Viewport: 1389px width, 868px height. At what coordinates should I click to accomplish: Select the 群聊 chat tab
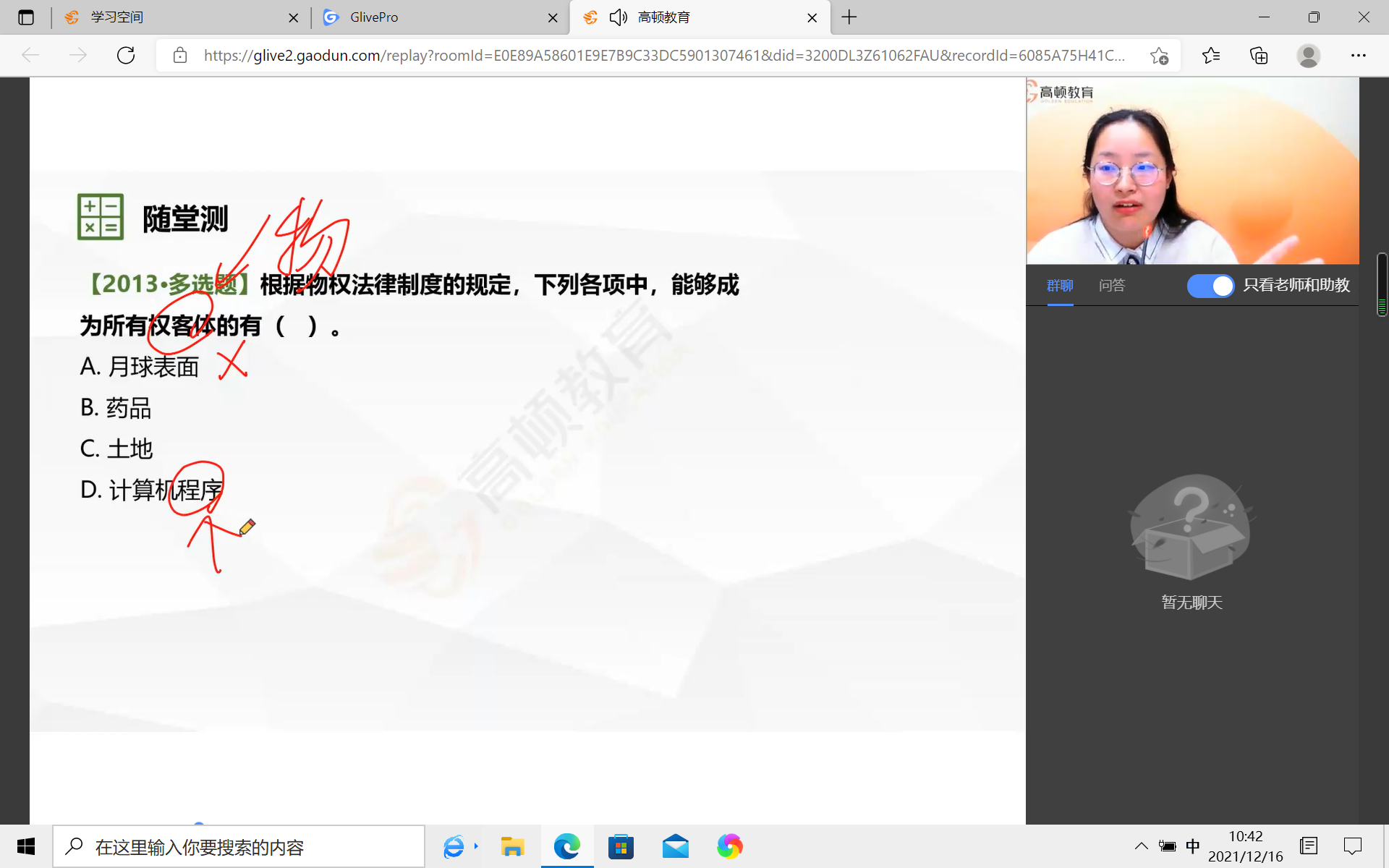click(1060, 286)
